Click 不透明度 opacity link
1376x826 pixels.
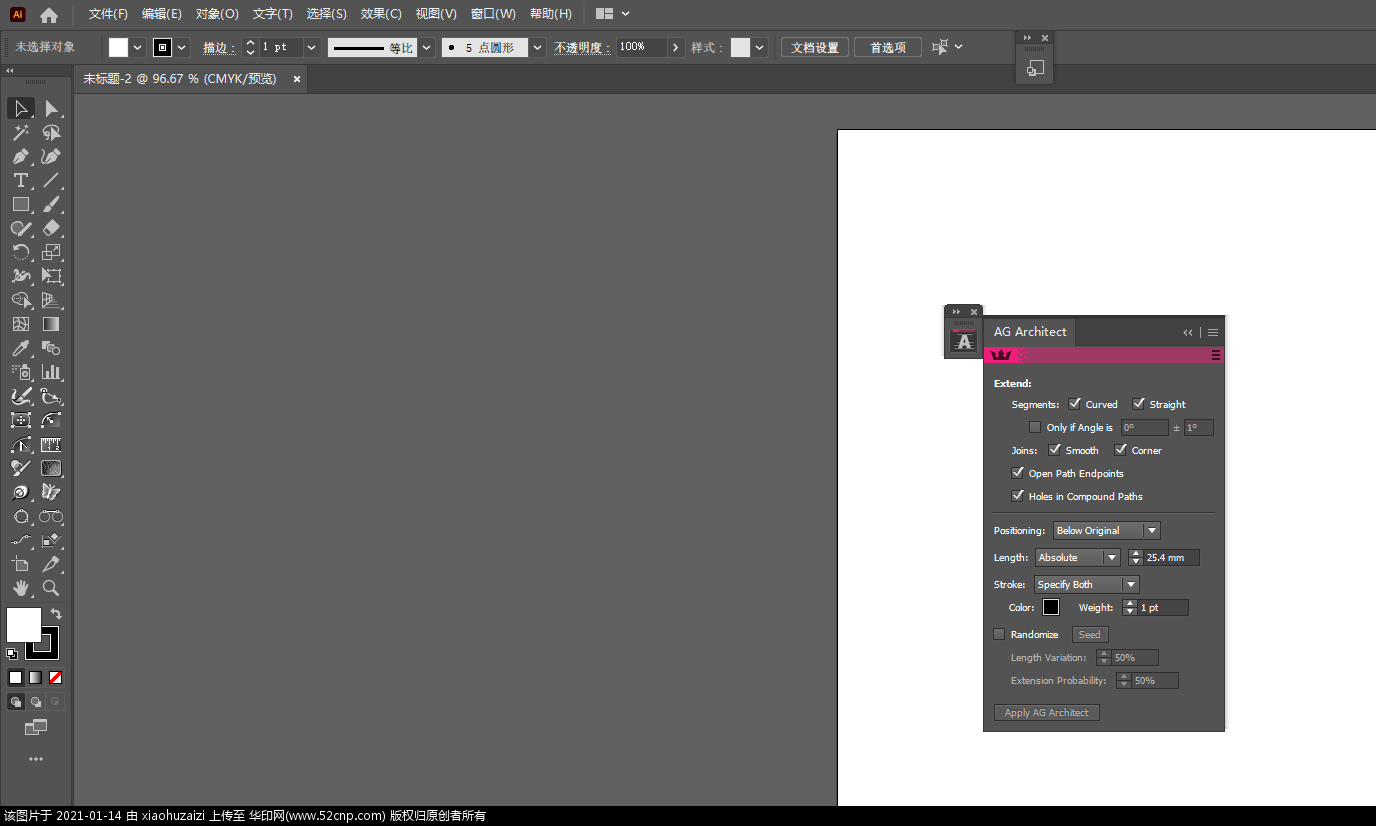click(580, 47)
